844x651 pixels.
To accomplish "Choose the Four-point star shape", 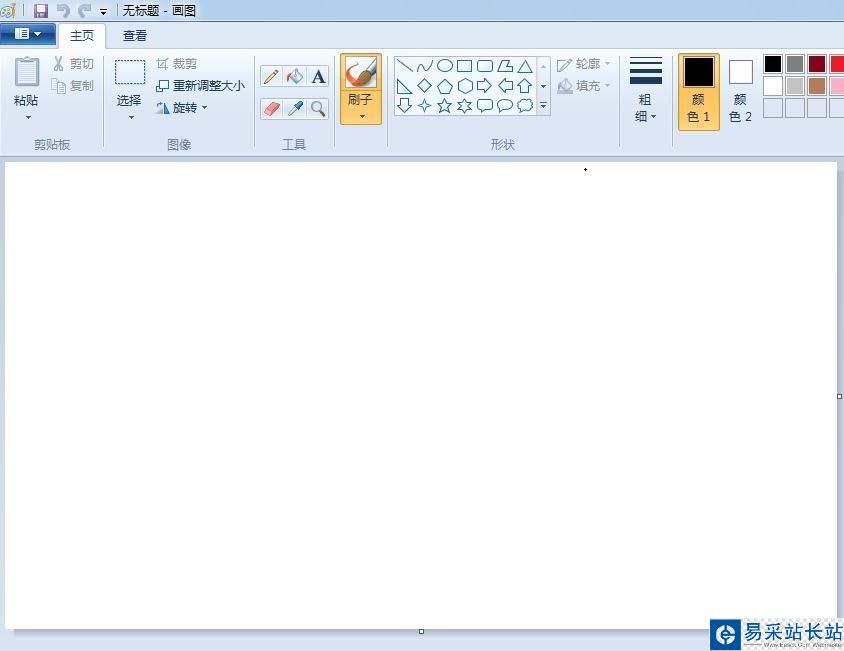I will tap(424, 105).
